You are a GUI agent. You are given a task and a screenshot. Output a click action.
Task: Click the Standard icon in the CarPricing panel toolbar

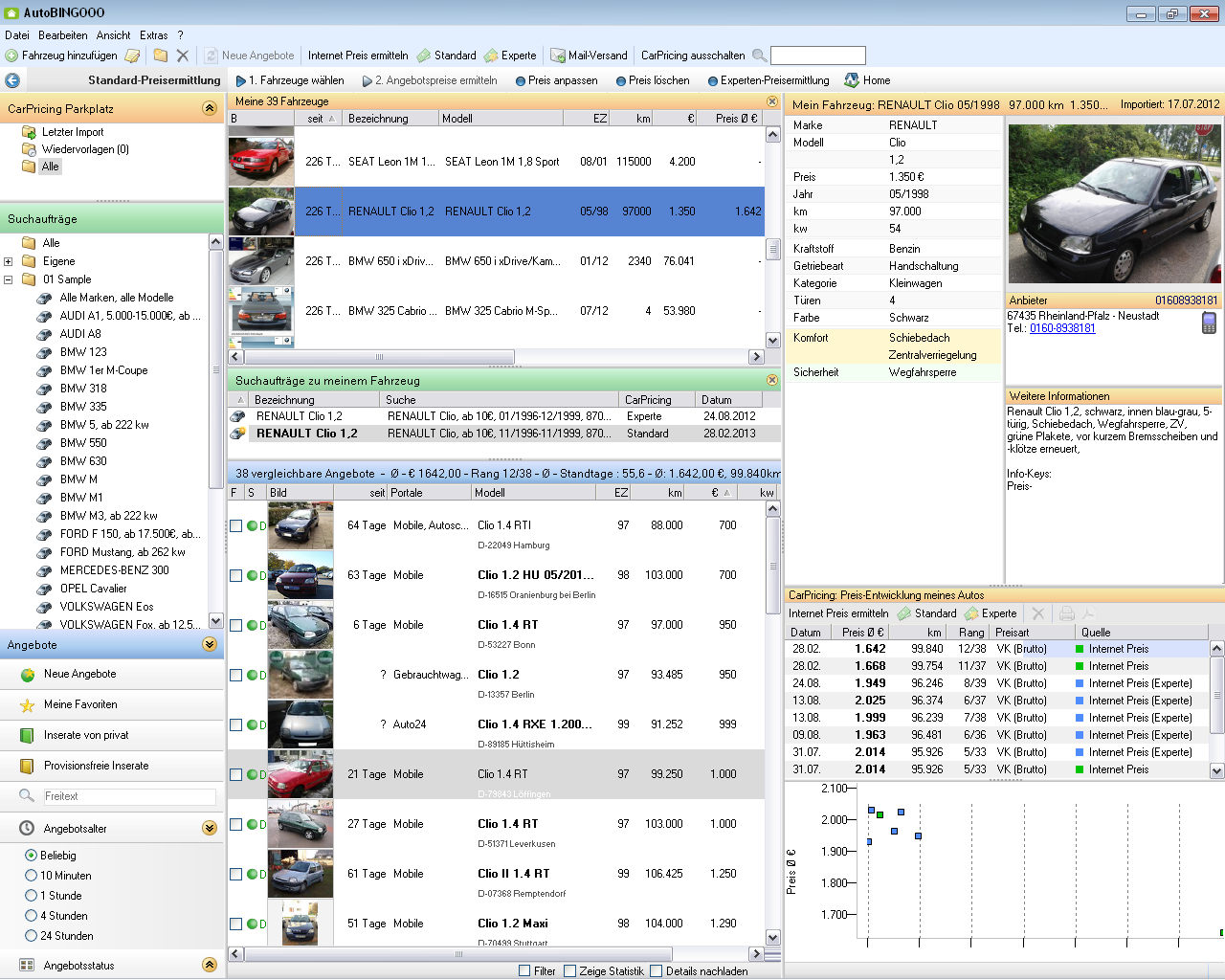(x=904, y=613)
